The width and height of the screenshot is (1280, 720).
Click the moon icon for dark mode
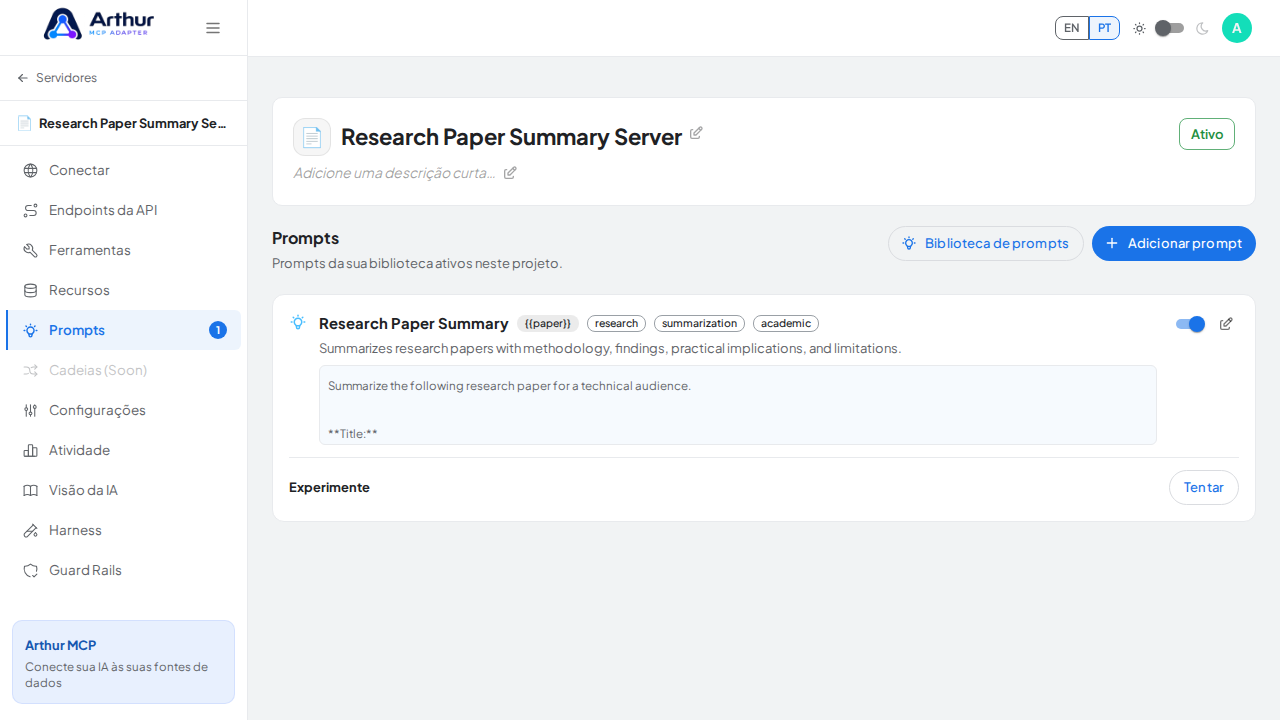click(x=1202, y=28)
